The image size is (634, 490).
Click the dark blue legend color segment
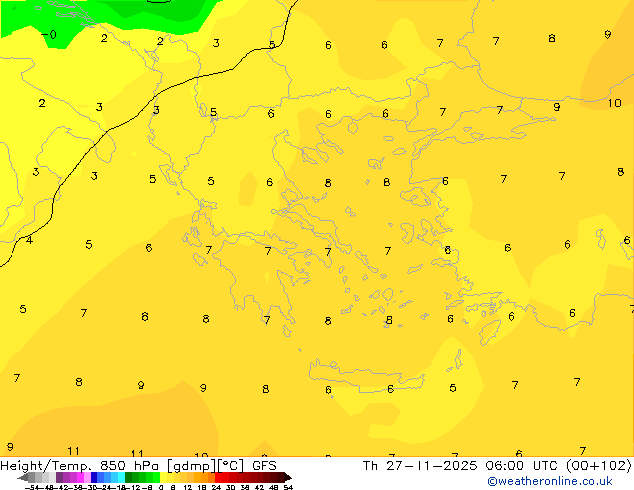pyautogui.click(x=94, y=477)
